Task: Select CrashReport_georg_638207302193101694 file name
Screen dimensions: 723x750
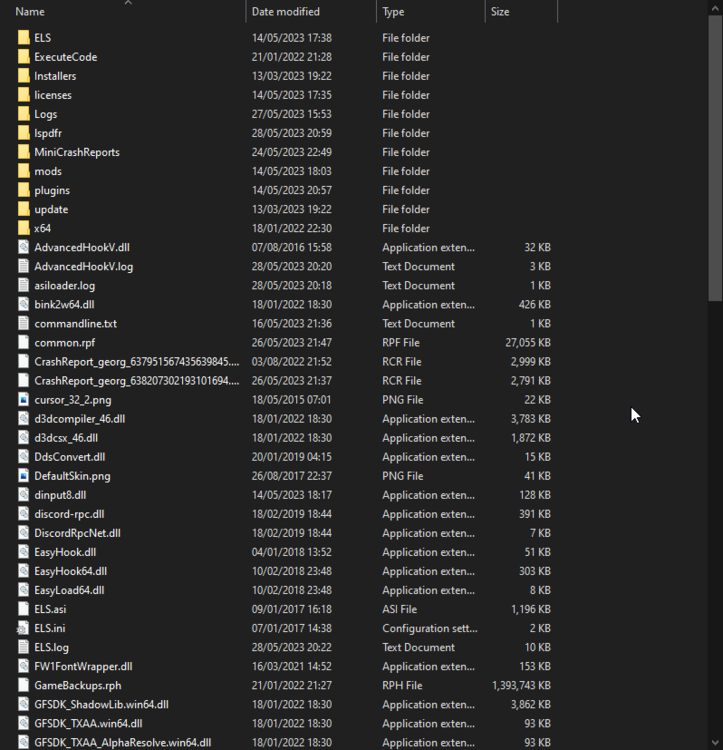Action: [137, 381]
